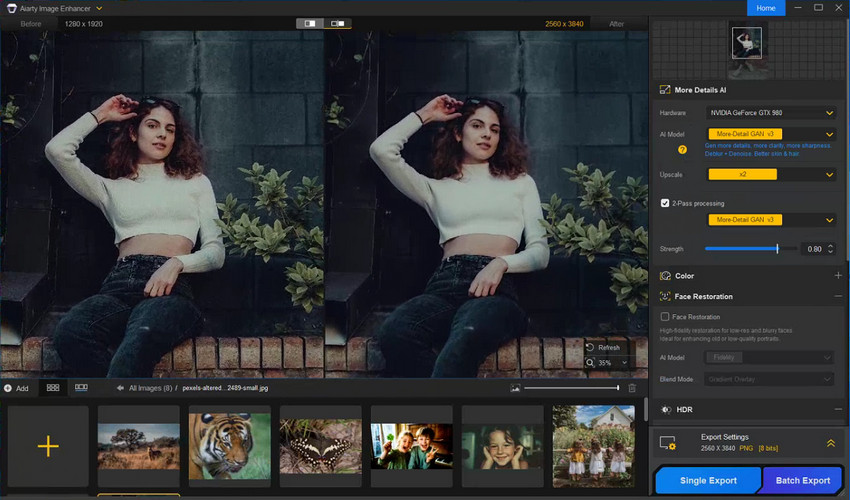Click the Aiarty Image Enhancer logo icon
850x500 pixels.
pos(11,8)
